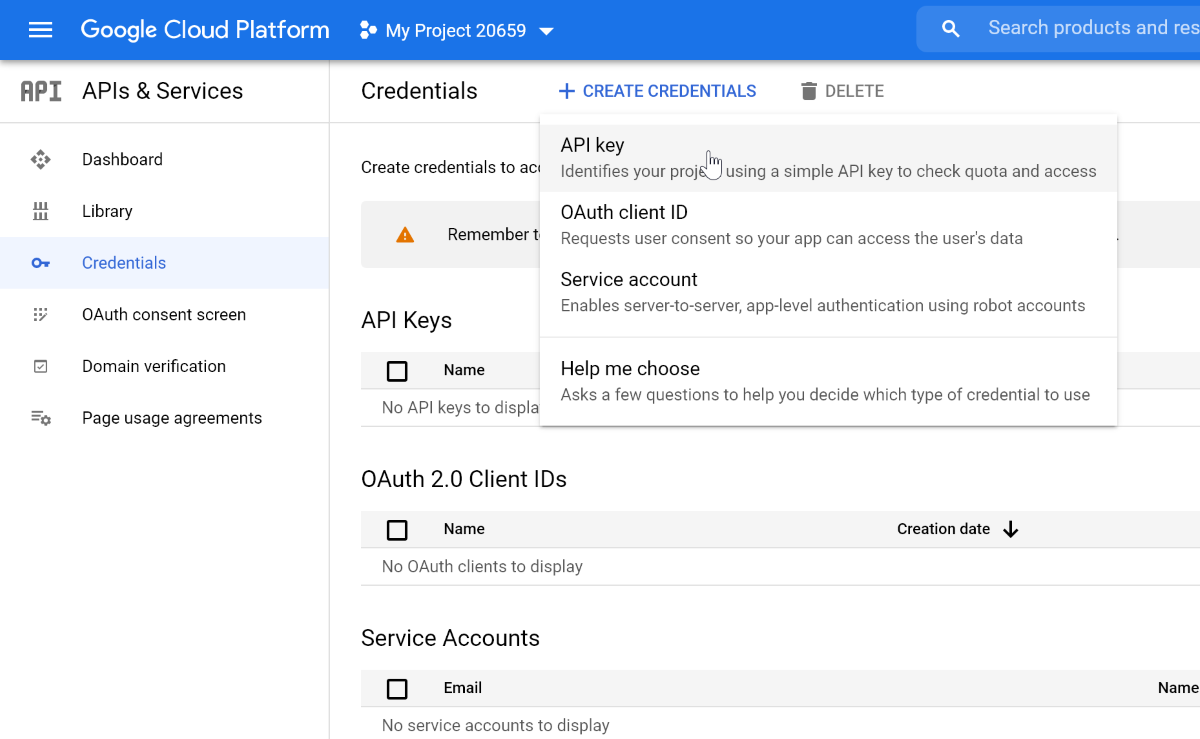Click the Page usage agreements icon
Viewport: 1200px width, 739px height.
coord(40,418)
